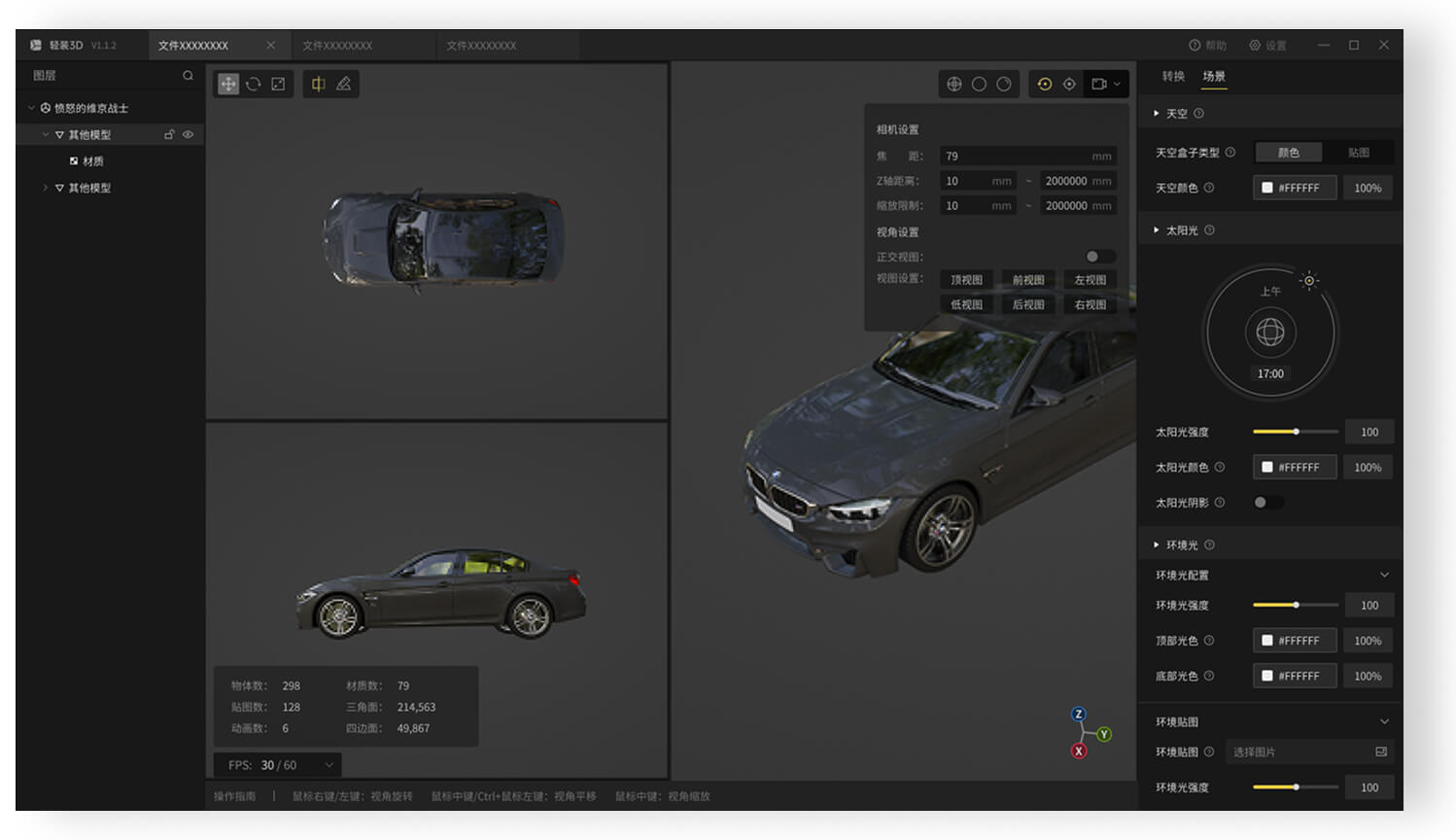Click the 太阳光强度 sun intensity slider
Image resolution: width=1456 pixels, height=840 pixels.
point(1295,432)
